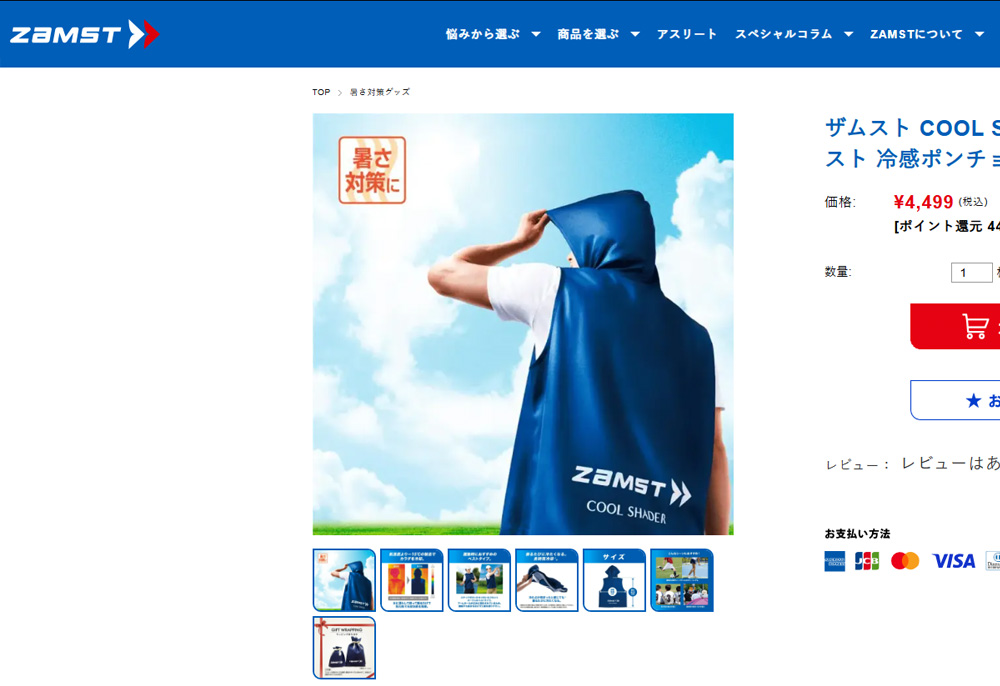Follow the 暑さ対策グッズ breadcrumb link
Image resolution: width=1000 pixels, height=686 pixels.
tap(379, 92)
